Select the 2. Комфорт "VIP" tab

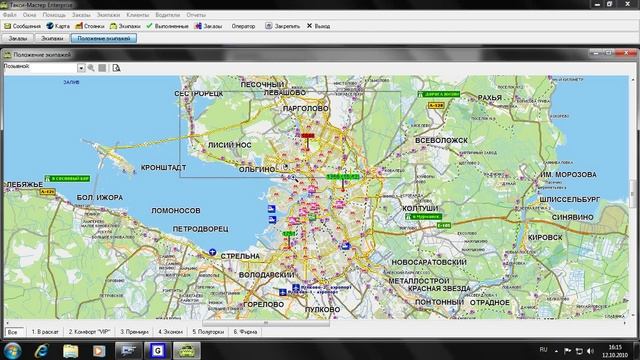coord(89,332)
